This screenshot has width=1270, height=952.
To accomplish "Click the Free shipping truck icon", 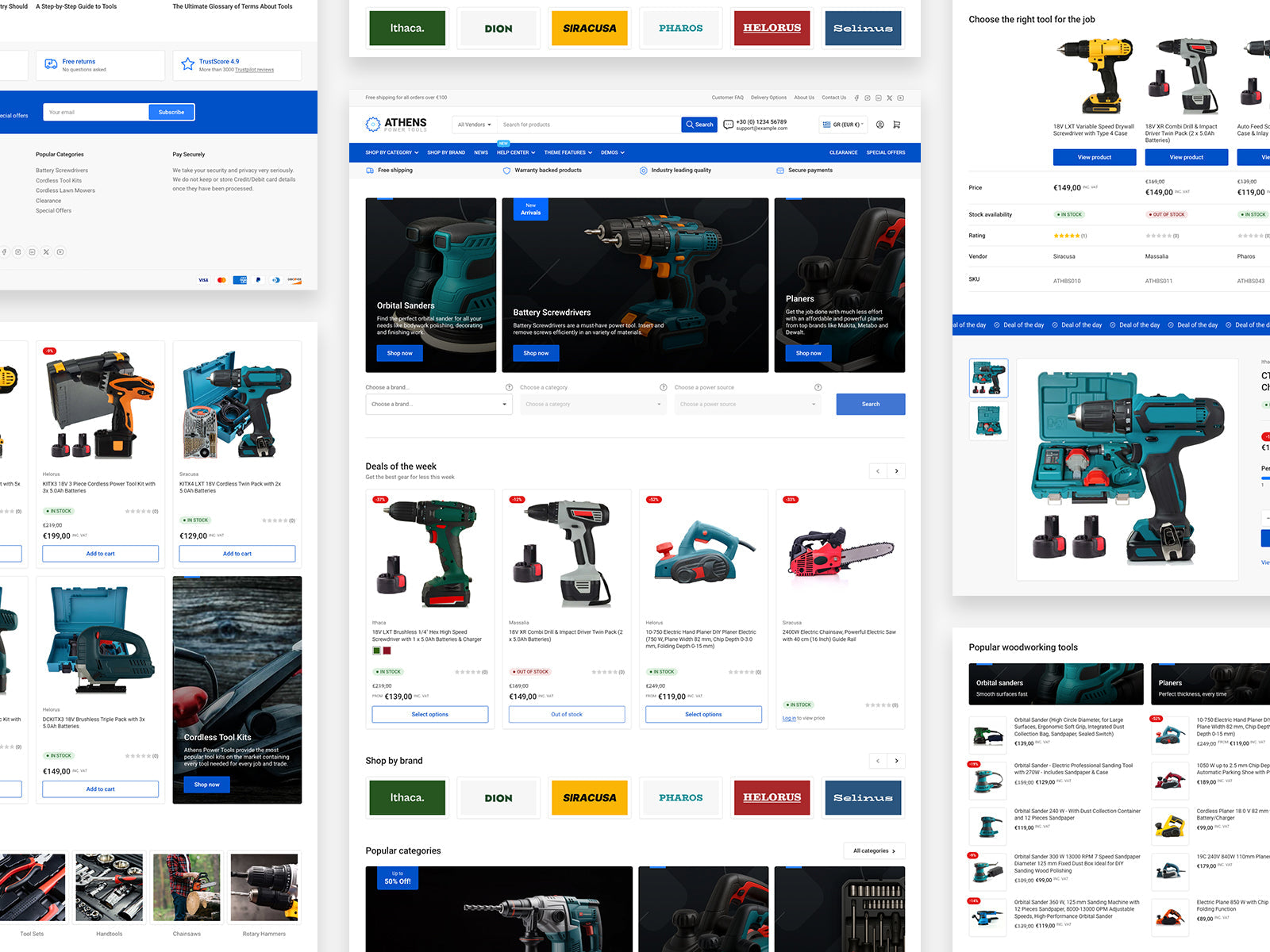I will (370, 171).
